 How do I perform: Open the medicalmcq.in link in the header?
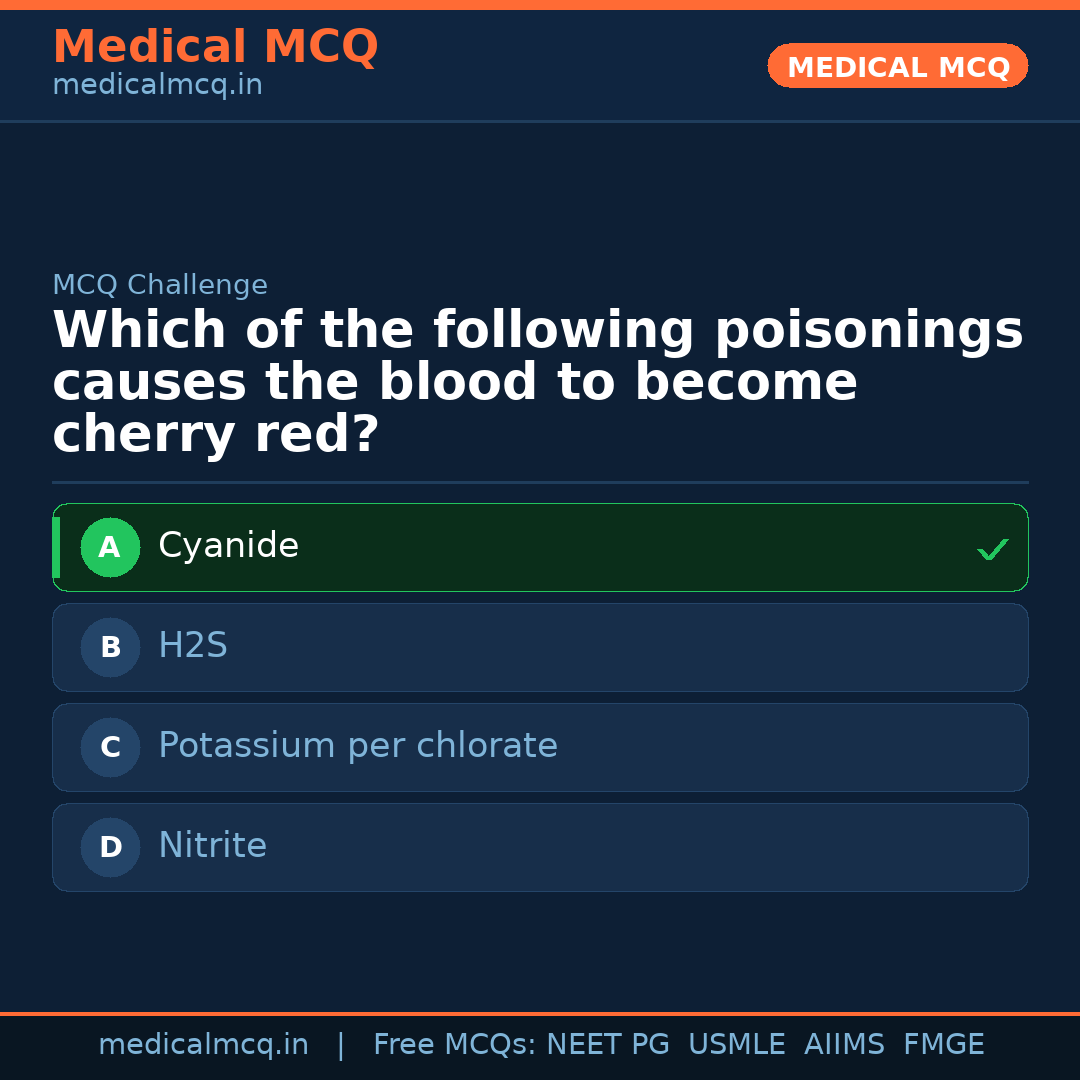pyautogui.click(x=156, y=84)
